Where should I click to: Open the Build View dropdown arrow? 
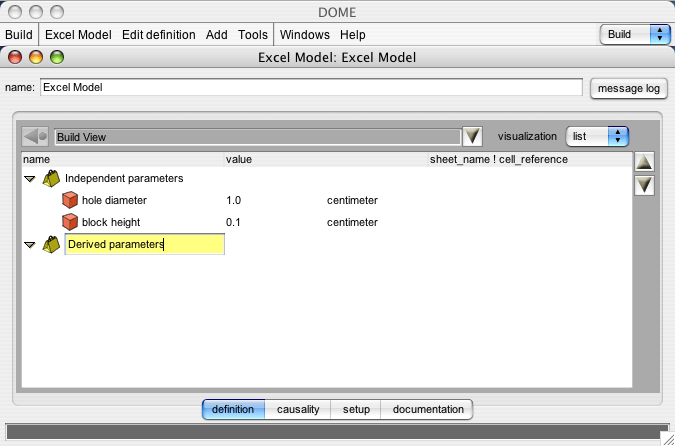(472, 136)
